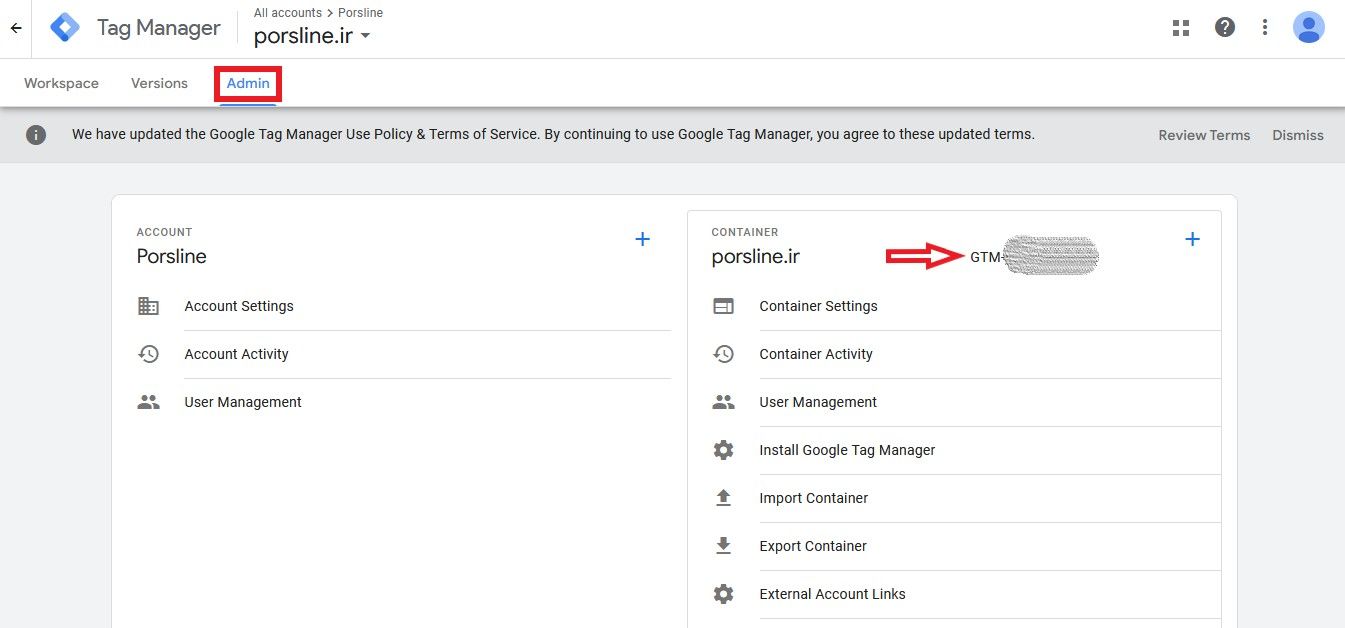Click the porsline.ir container name heading
The image size is (1345, 628).
coord(756,256)
